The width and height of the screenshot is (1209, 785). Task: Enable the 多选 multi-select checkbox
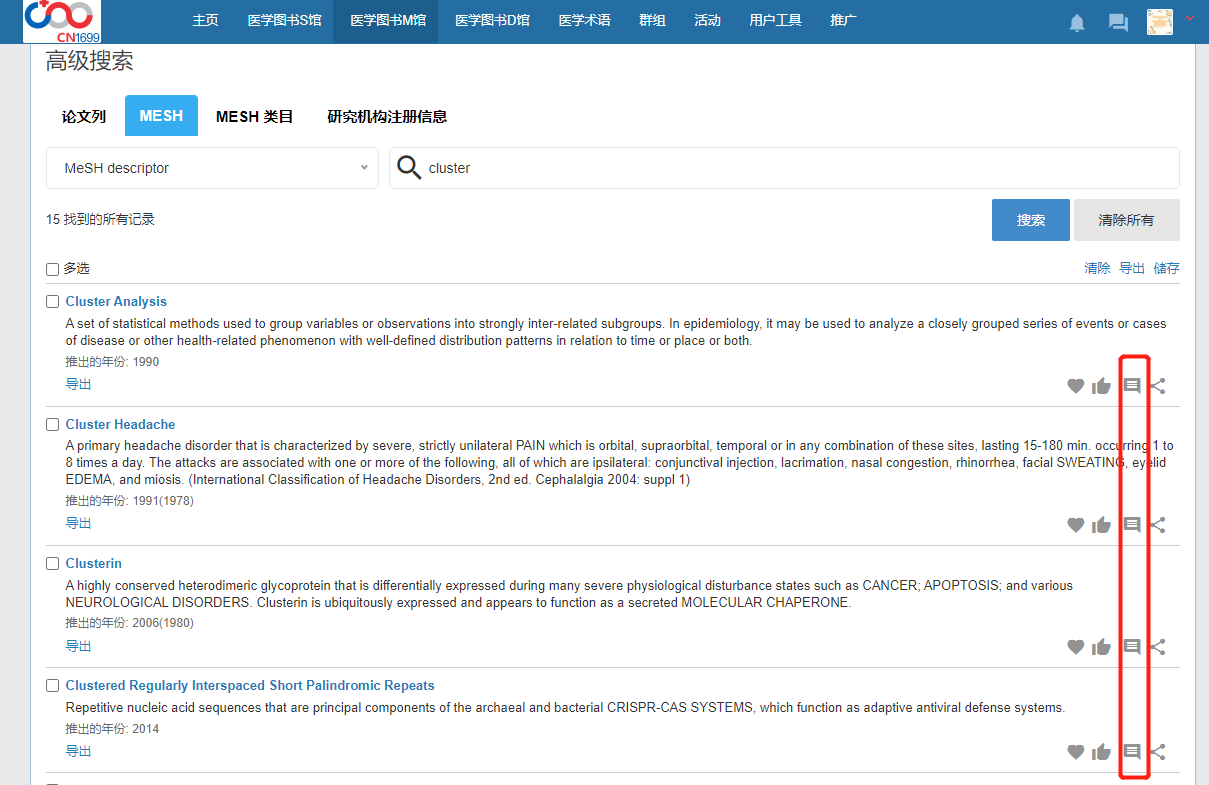click(x=53, y=269)
